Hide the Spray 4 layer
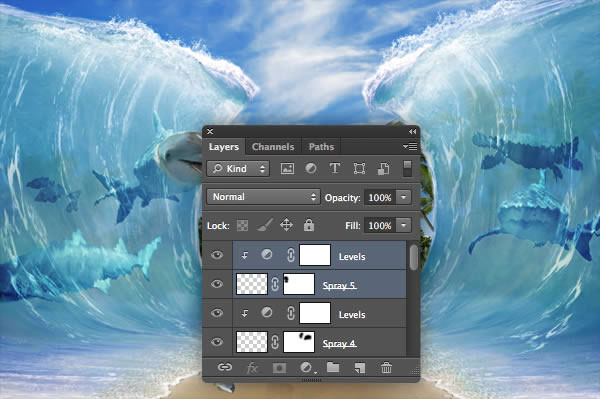This screenshot has height=399, width=600. [x=217, y=342]
